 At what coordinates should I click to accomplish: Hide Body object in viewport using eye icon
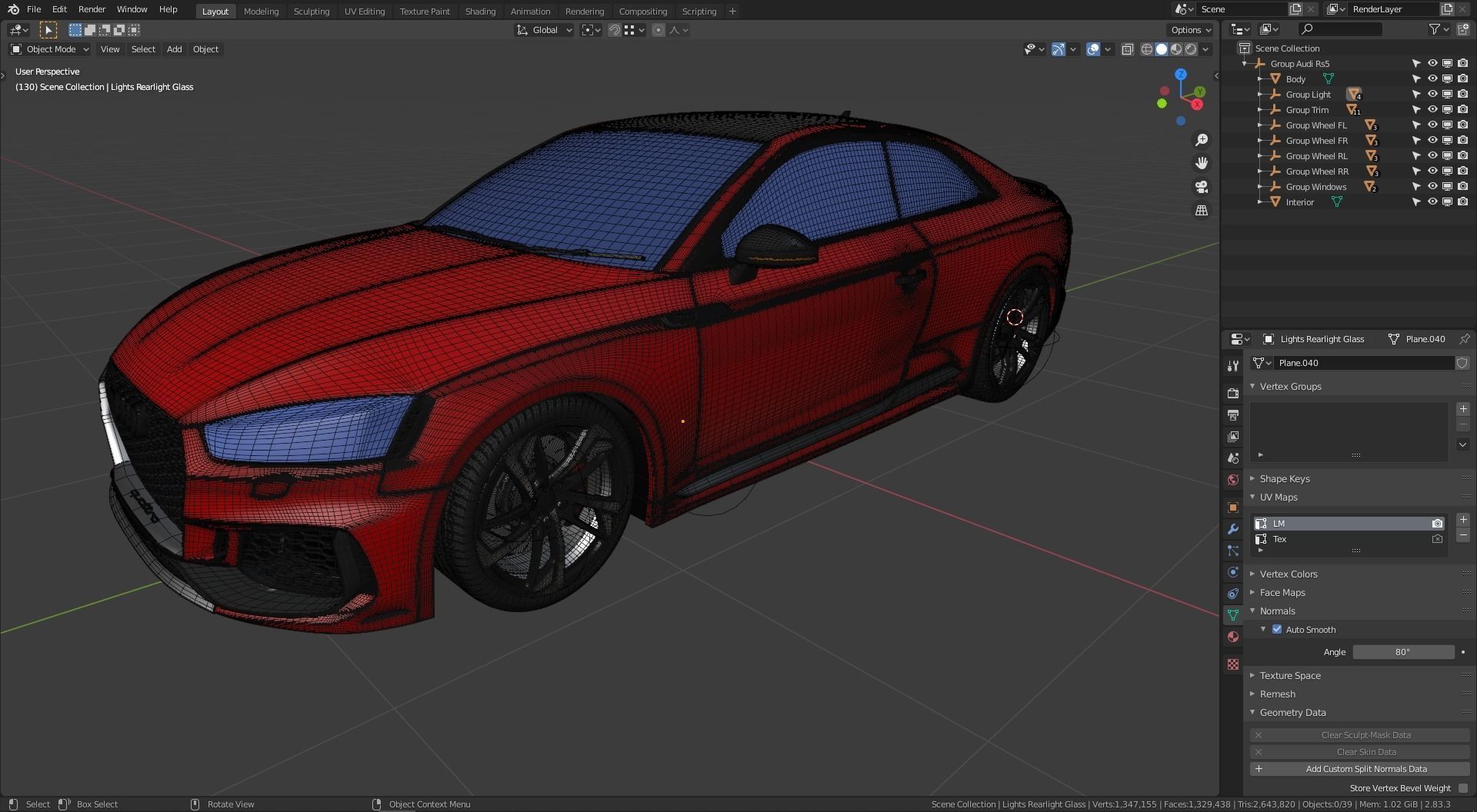point(1432,79)
